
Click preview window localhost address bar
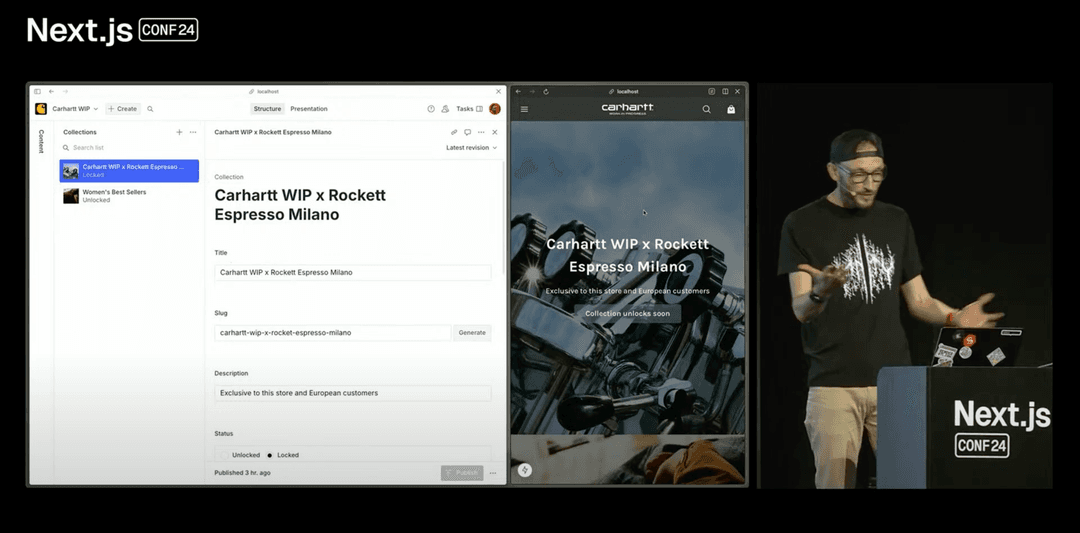624,91
